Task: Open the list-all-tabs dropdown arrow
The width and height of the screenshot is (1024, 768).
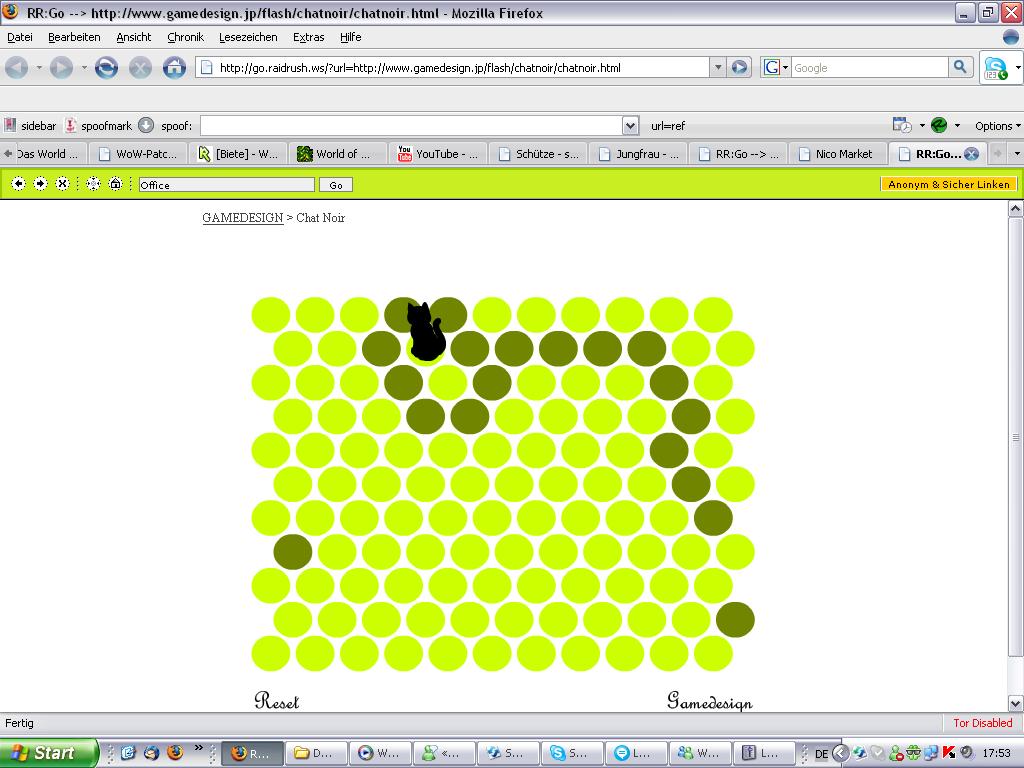Action: pos(1016,153)
